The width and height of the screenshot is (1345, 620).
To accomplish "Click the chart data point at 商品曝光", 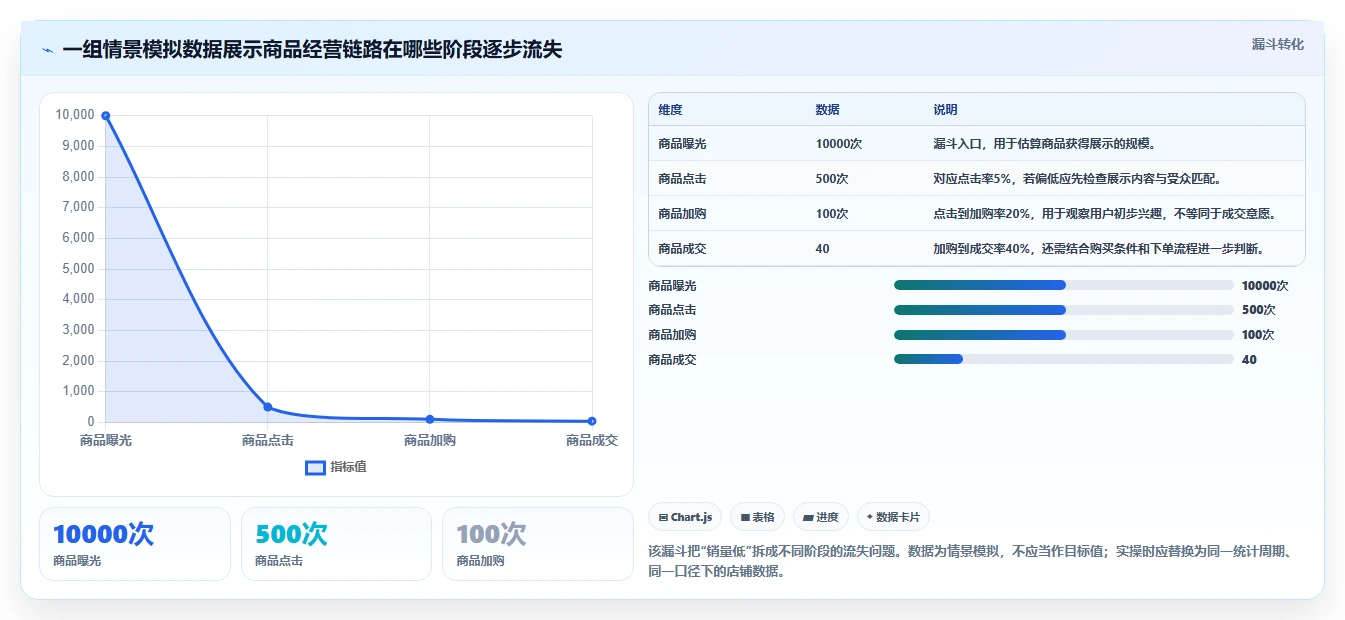I will point(105,116).
